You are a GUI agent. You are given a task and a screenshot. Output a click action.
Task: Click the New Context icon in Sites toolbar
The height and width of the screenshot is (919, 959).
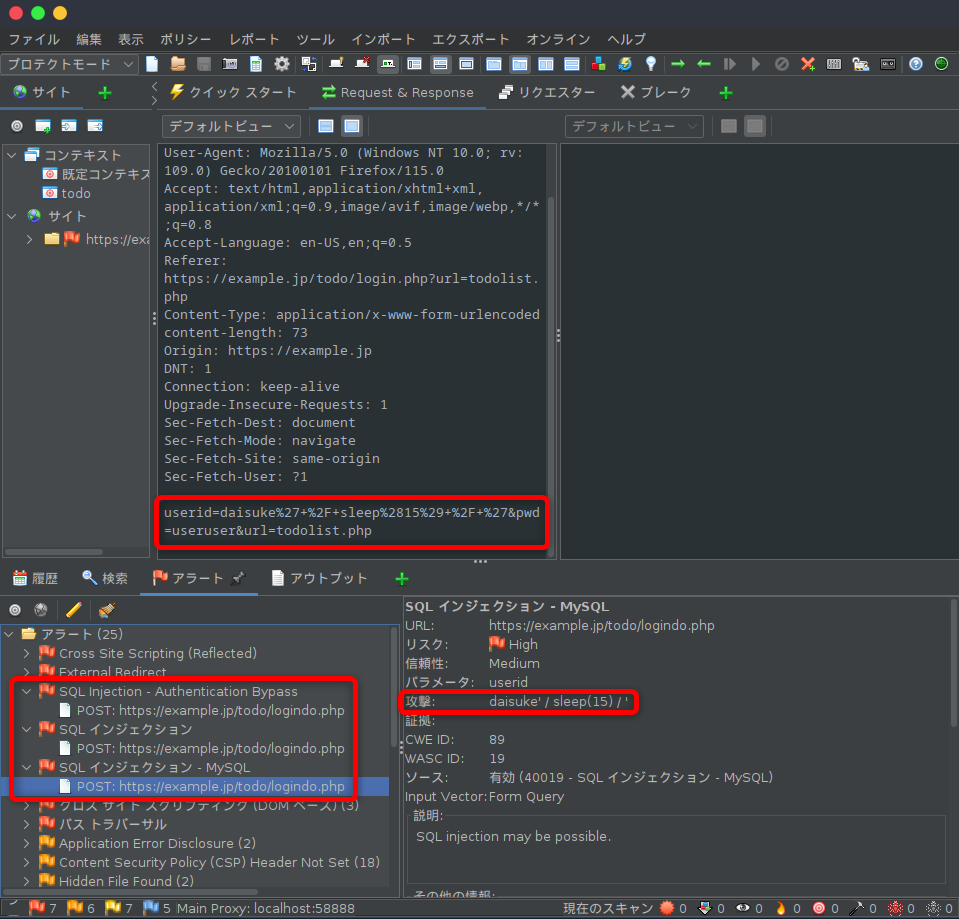43,126
